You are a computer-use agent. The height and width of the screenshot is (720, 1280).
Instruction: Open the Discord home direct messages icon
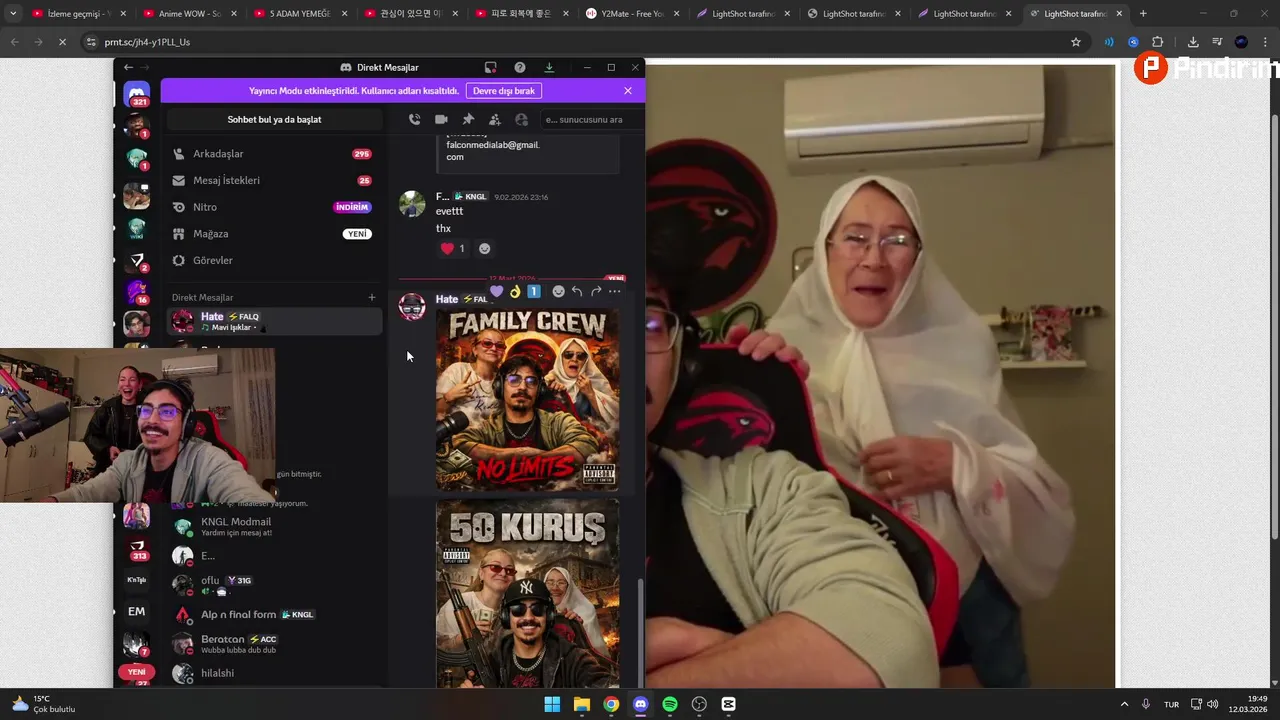137,94
